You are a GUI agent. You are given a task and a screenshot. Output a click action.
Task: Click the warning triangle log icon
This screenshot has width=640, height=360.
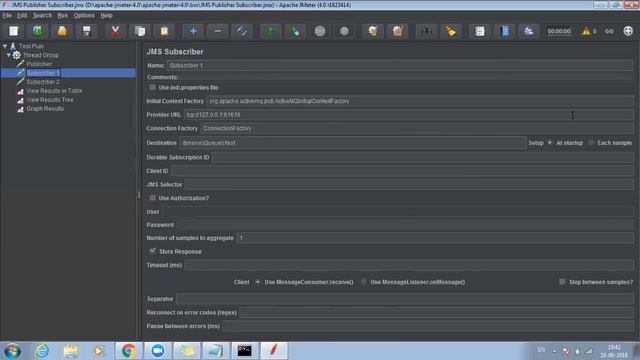tap(586, 31)
